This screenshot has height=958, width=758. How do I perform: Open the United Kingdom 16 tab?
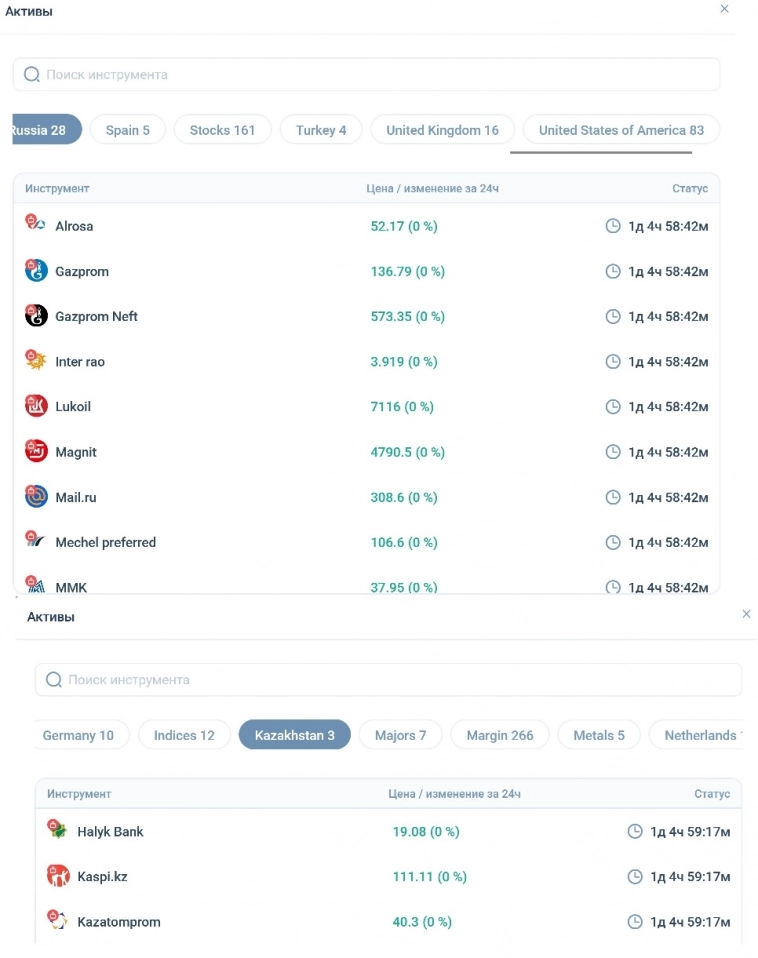(x=442, y=130)
